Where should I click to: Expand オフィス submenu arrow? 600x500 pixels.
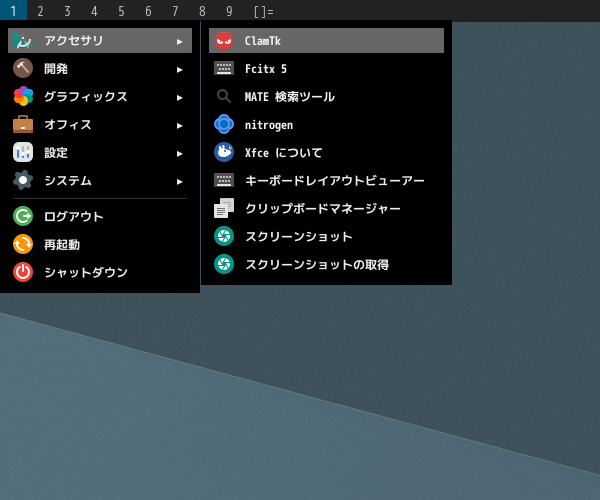click(x=179, y=125)
